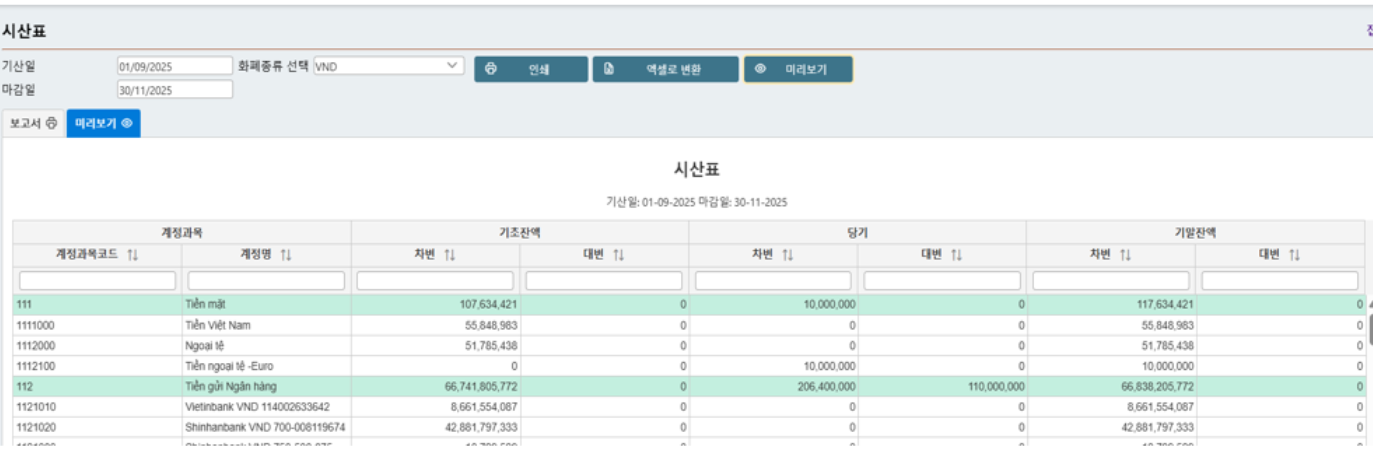This screenshot has width=1373, height=457.
Task: Sort by 계정과목코드 column arrows
Action: pyautogui.click(x=132, y=256)
